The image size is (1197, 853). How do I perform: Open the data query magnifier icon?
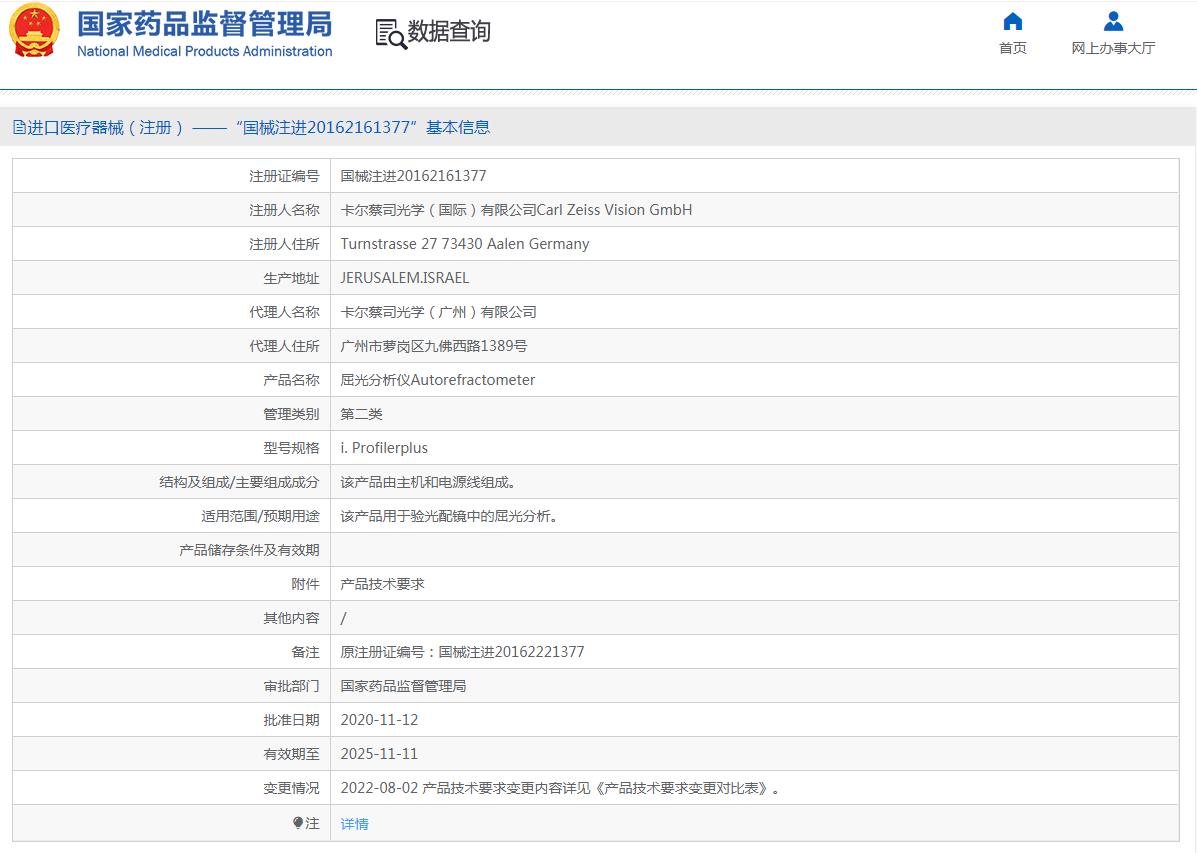click(391, 34)
